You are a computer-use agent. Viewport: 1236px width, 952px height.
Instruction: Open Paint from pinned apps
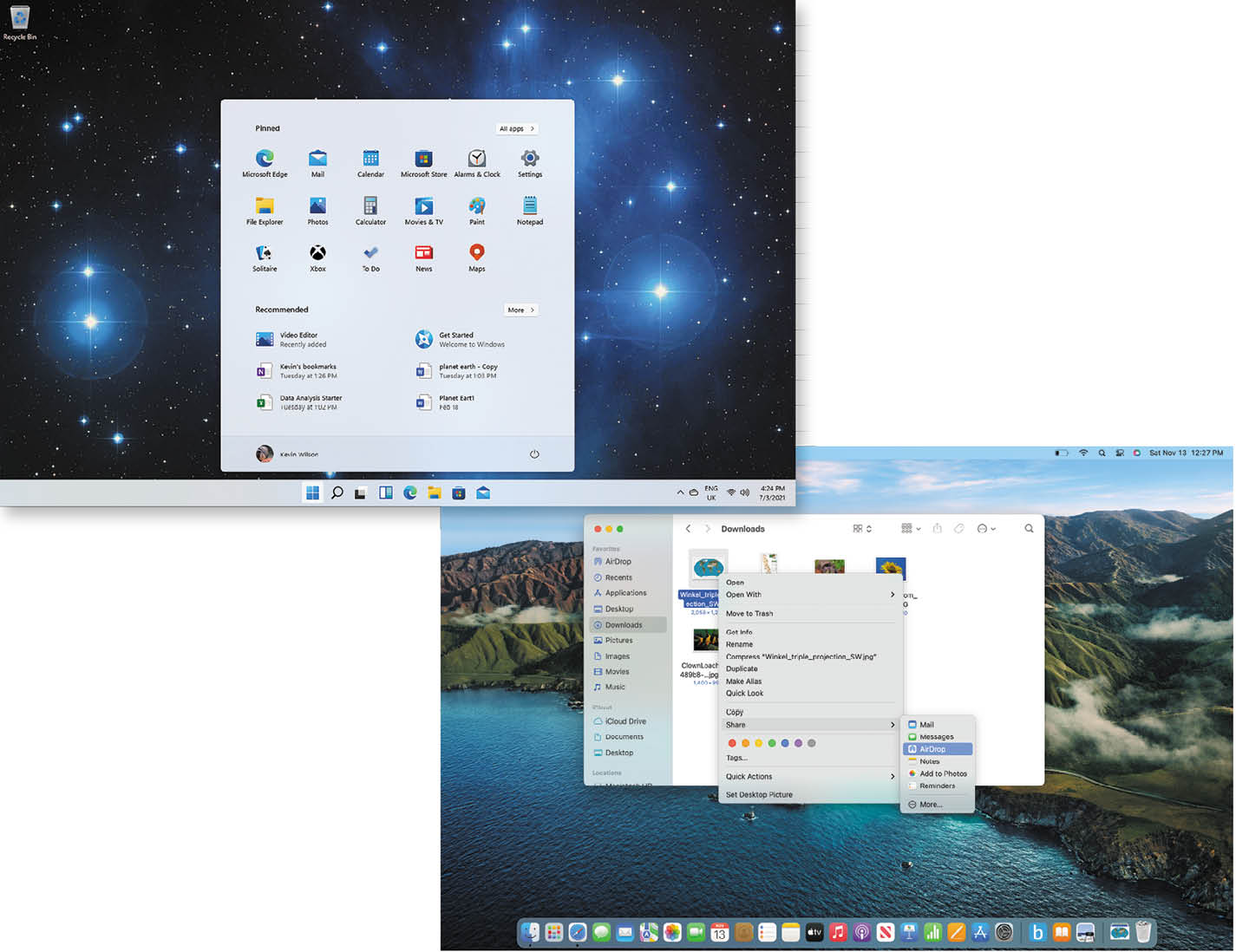tap(476, 211)
